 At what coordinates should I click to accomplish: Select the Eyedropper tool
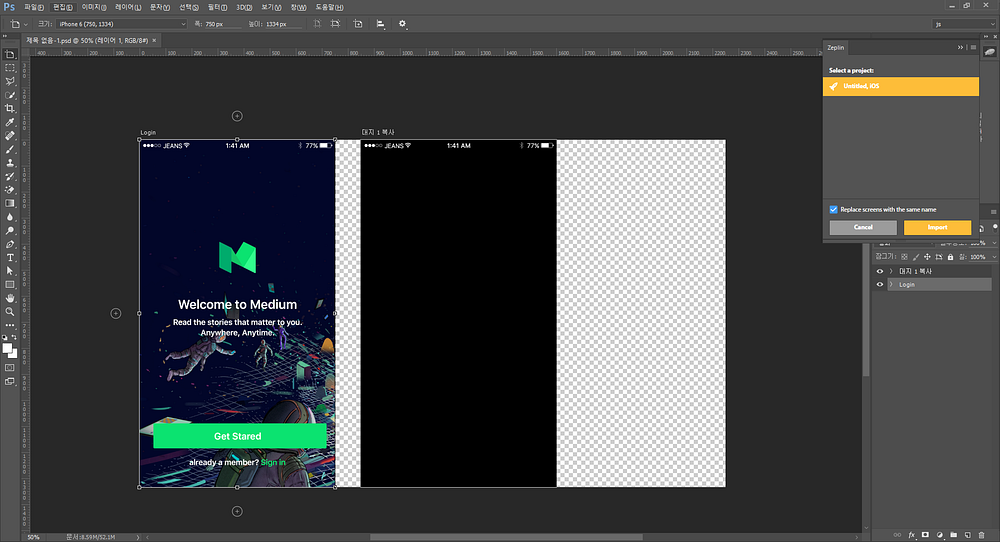click(x=10, y=122)
